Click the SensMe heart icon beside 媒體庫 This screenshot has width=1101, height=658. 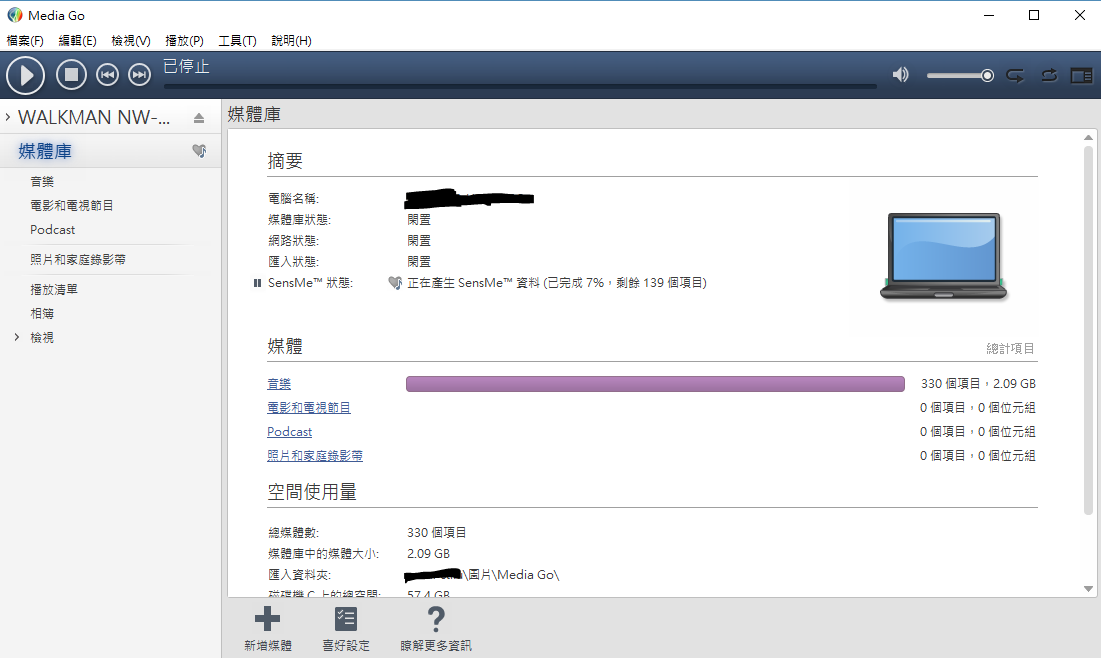(199, 150)
